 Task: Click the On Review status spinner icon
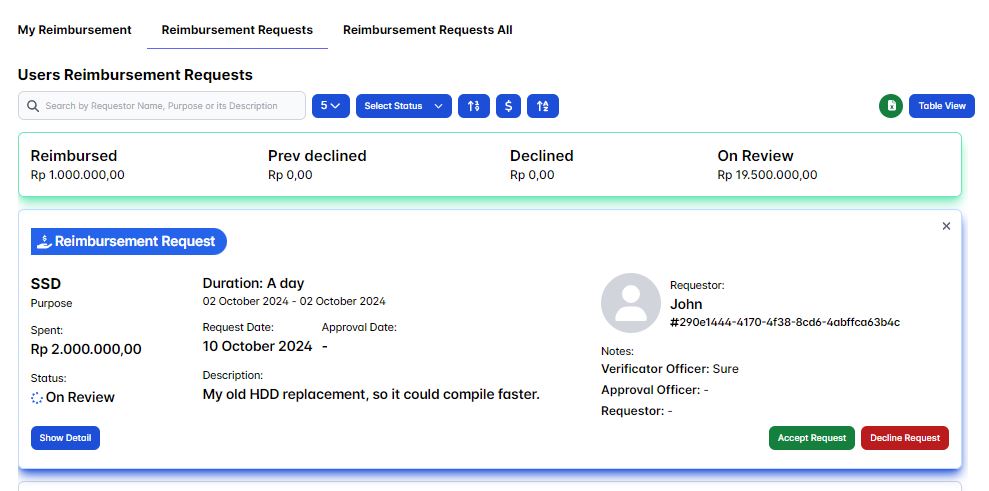tap(37, 398)
